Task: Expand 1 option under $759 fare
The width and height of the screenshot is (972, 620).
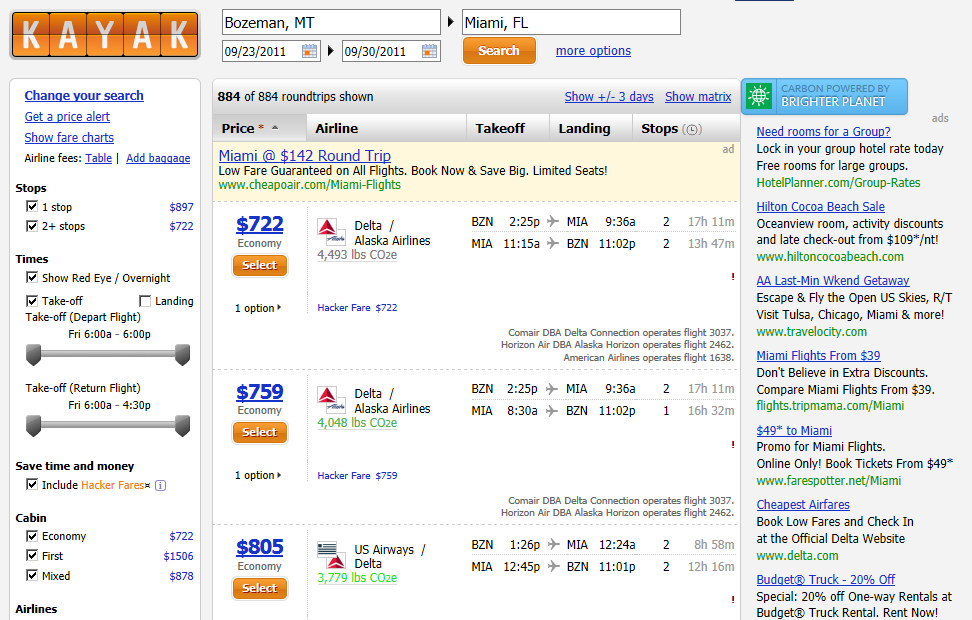Action: pyautogui.click(x=258, y=476)
